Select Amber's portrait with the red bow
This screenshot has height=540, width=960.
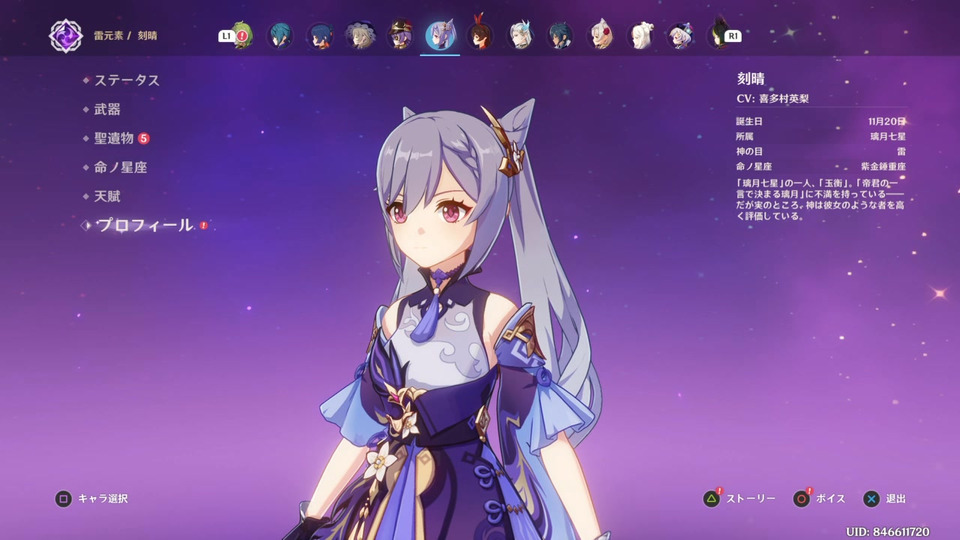pos(480,35)
